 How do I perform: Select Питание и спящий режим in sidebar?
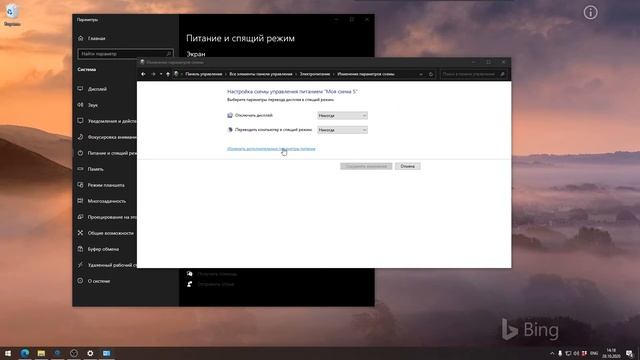pyautogui.click(x=107, y=153)
